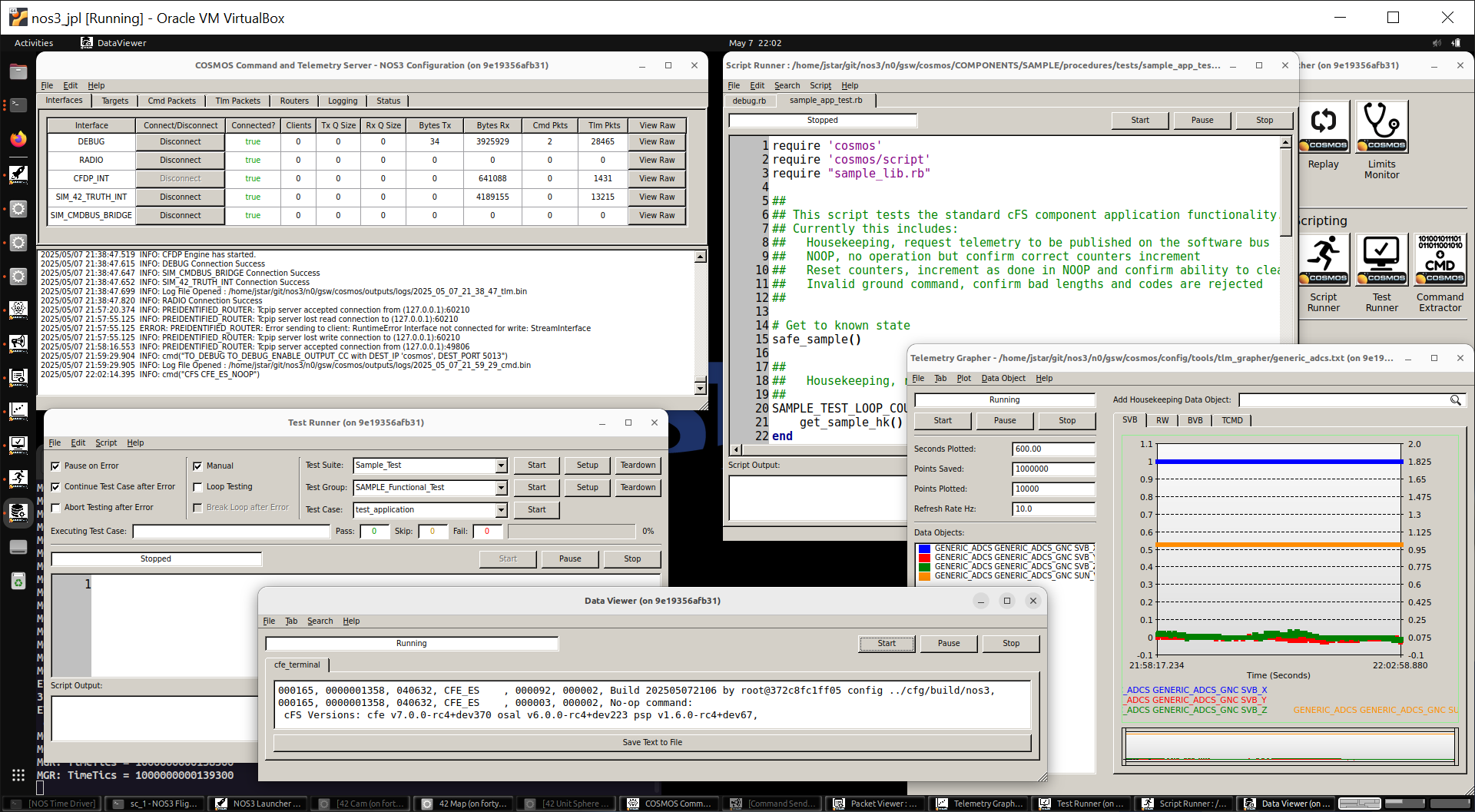Click red swatch in Data Objects list

pyautogui.click(x=925, y=558)
